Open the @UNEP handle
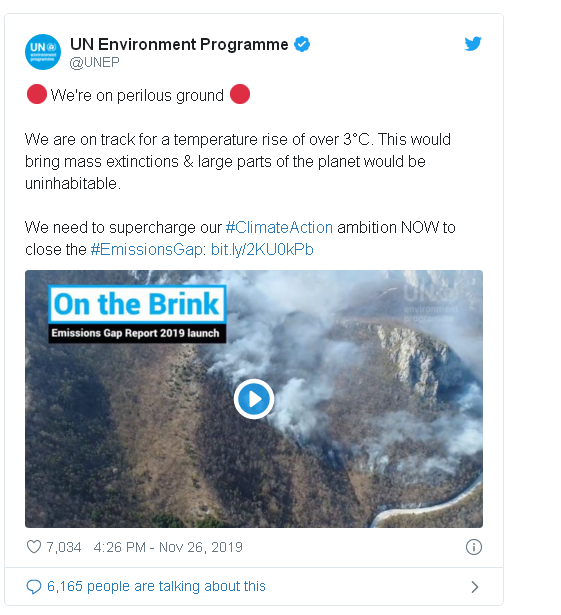 click(x=95, y=62)
